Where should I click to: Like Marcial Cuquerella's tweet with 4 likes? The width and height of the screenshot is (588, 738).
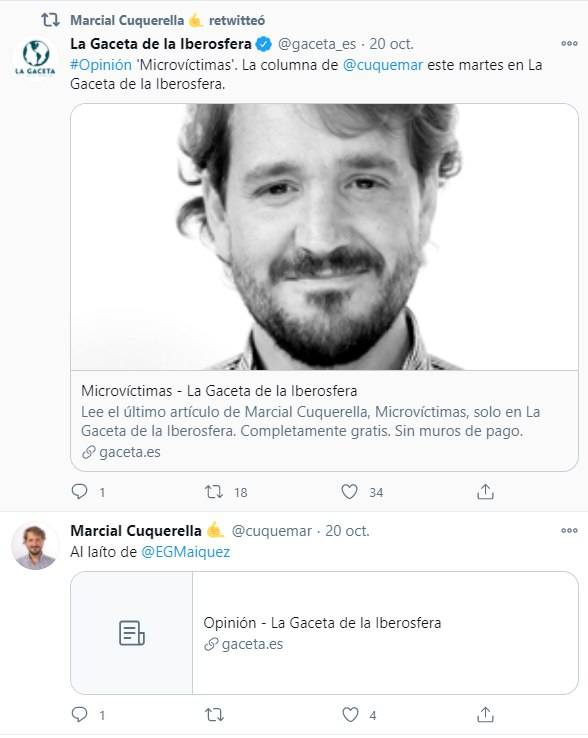[x=350, y=714]
